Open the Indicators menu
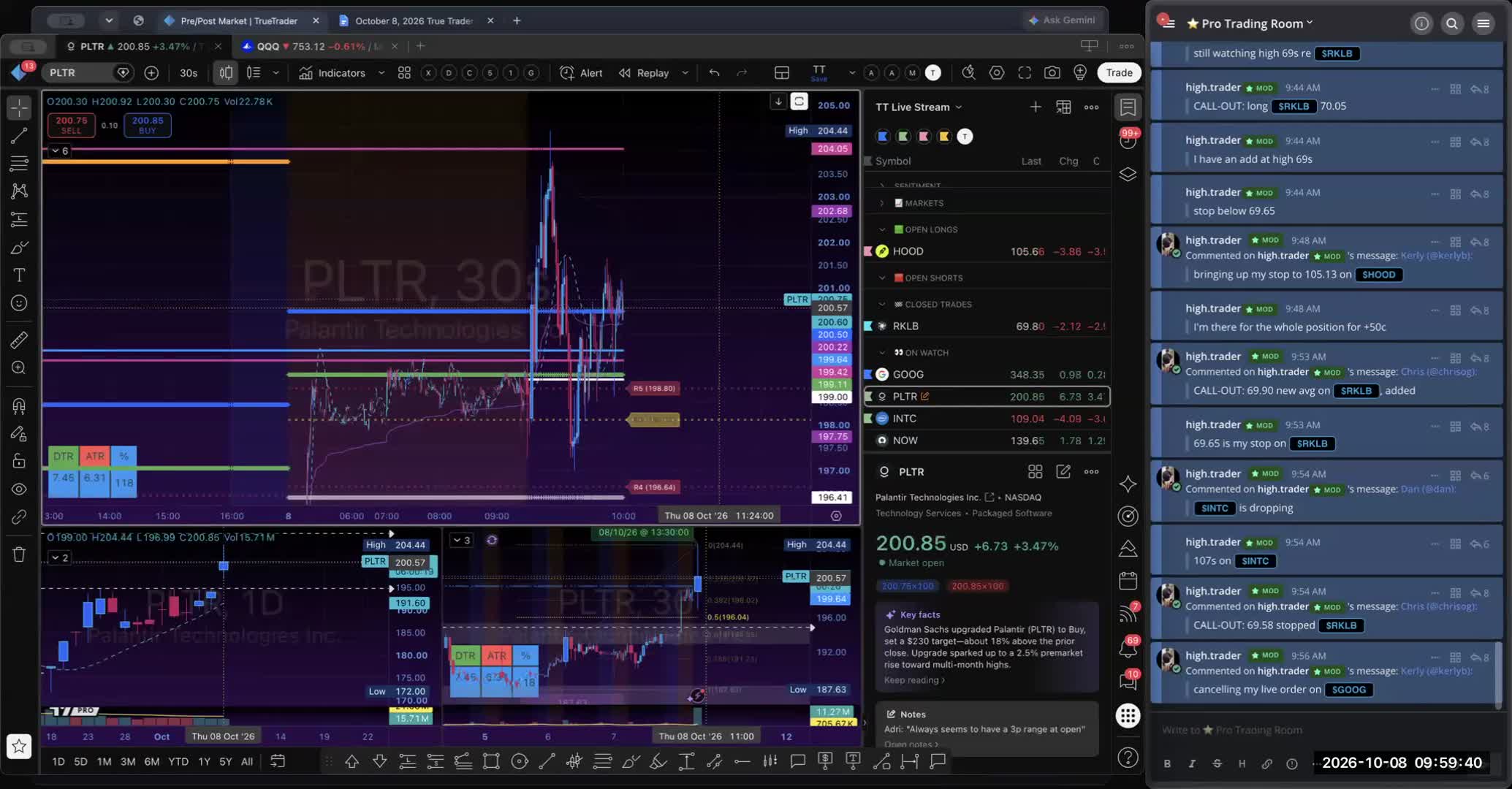The height and width of the screenshot is (789, 1512). tap(333, 72)
